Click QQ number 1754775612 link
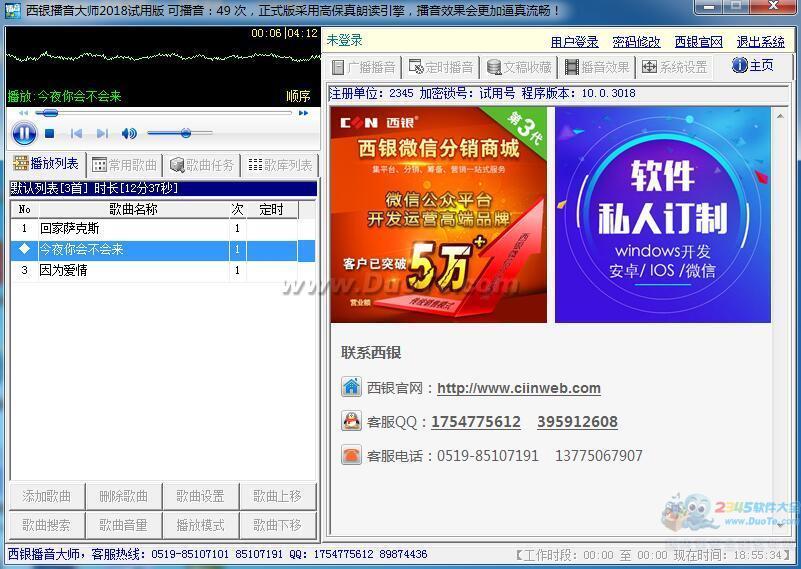801x569 pixels. [476, 422]
